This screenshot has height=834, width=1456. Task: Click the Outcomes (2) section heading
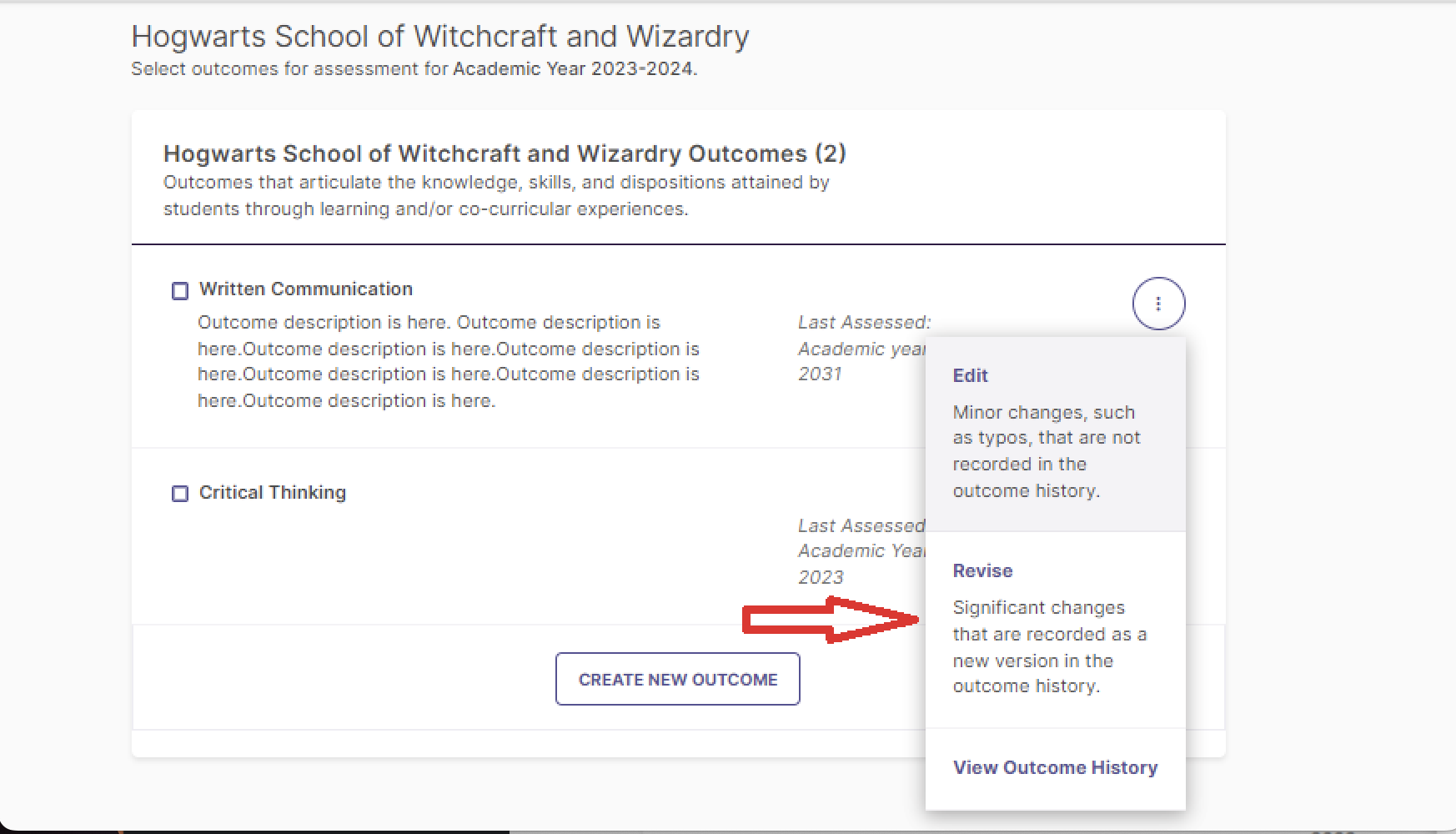[x=505, y=153]
